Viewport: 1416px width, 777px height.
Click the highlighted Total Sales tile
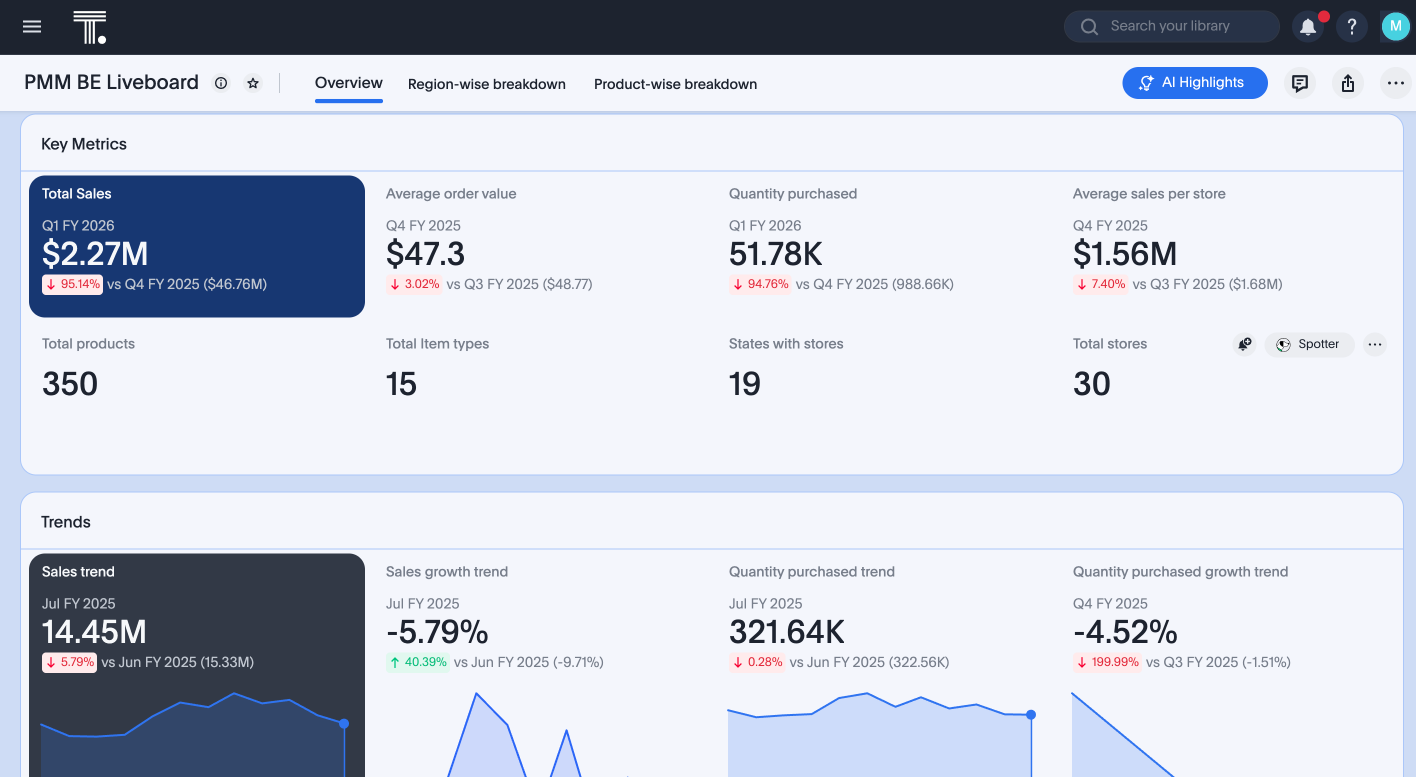pos(196,246)
